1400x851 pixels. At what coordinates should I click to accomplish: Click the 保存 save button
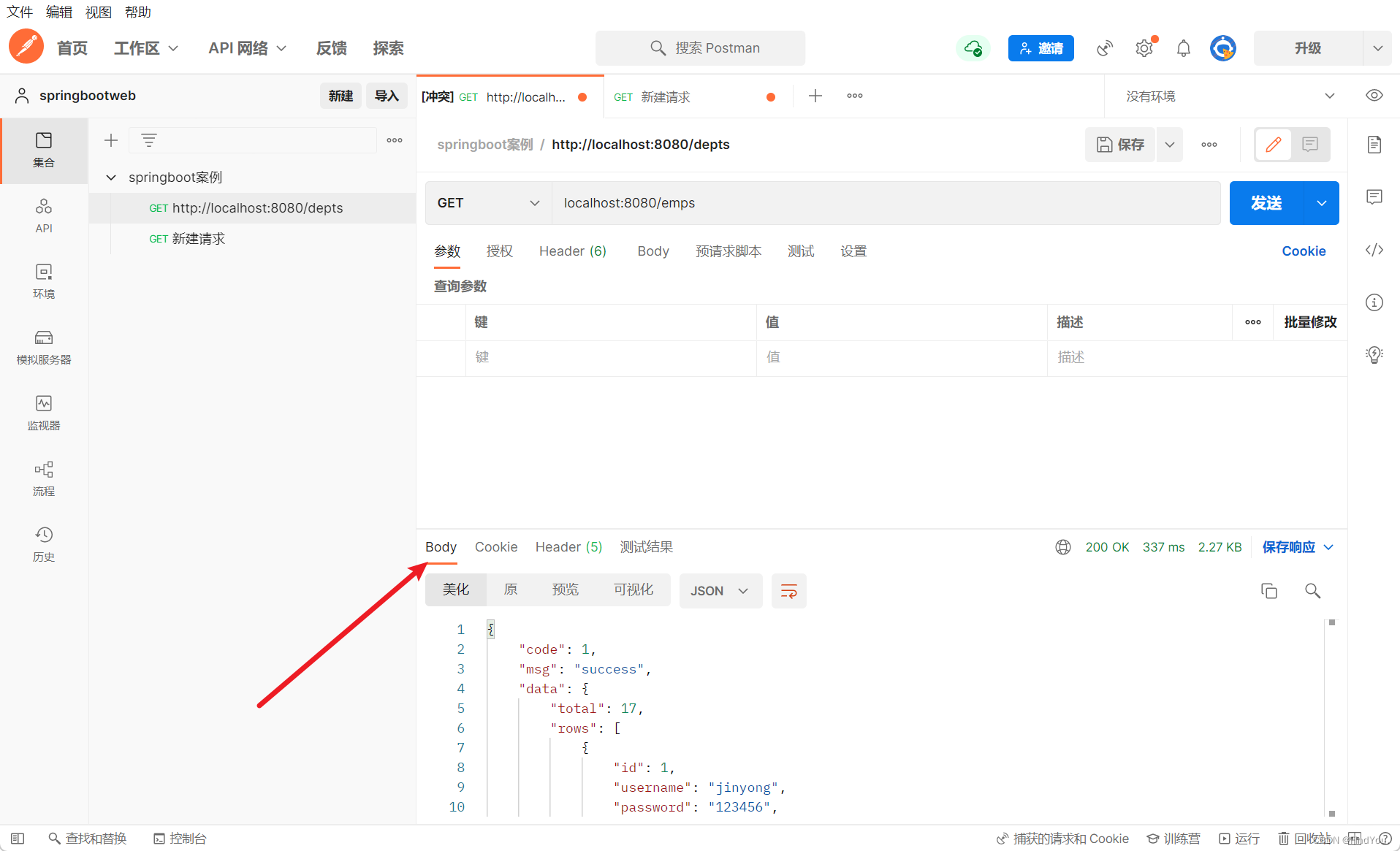coord(1120,145)
